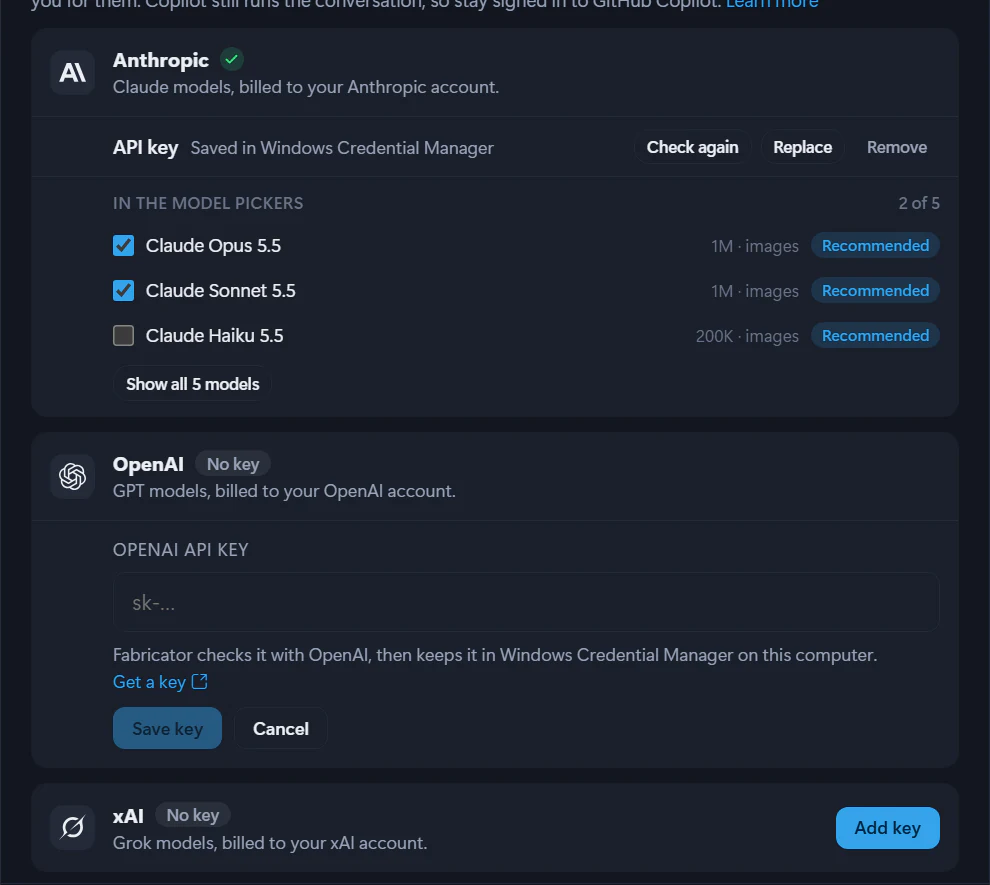Click the Claude models billing description
The image size is (990, 885).
tap(306, 86)
